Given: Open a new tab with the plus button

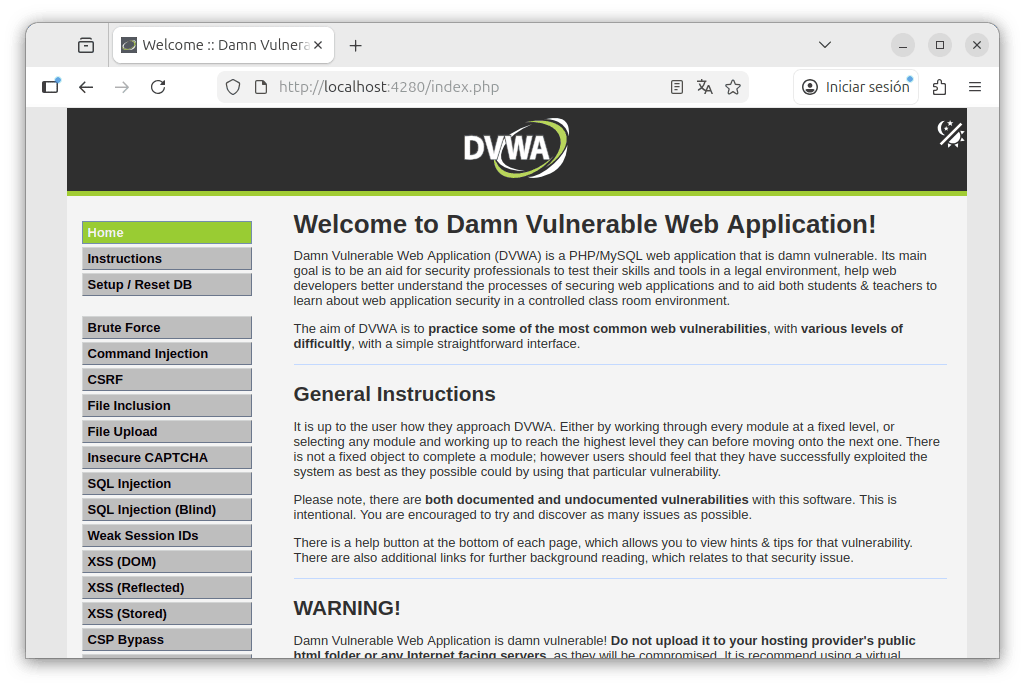Looking at the screenshot, I should click(356, 46).
